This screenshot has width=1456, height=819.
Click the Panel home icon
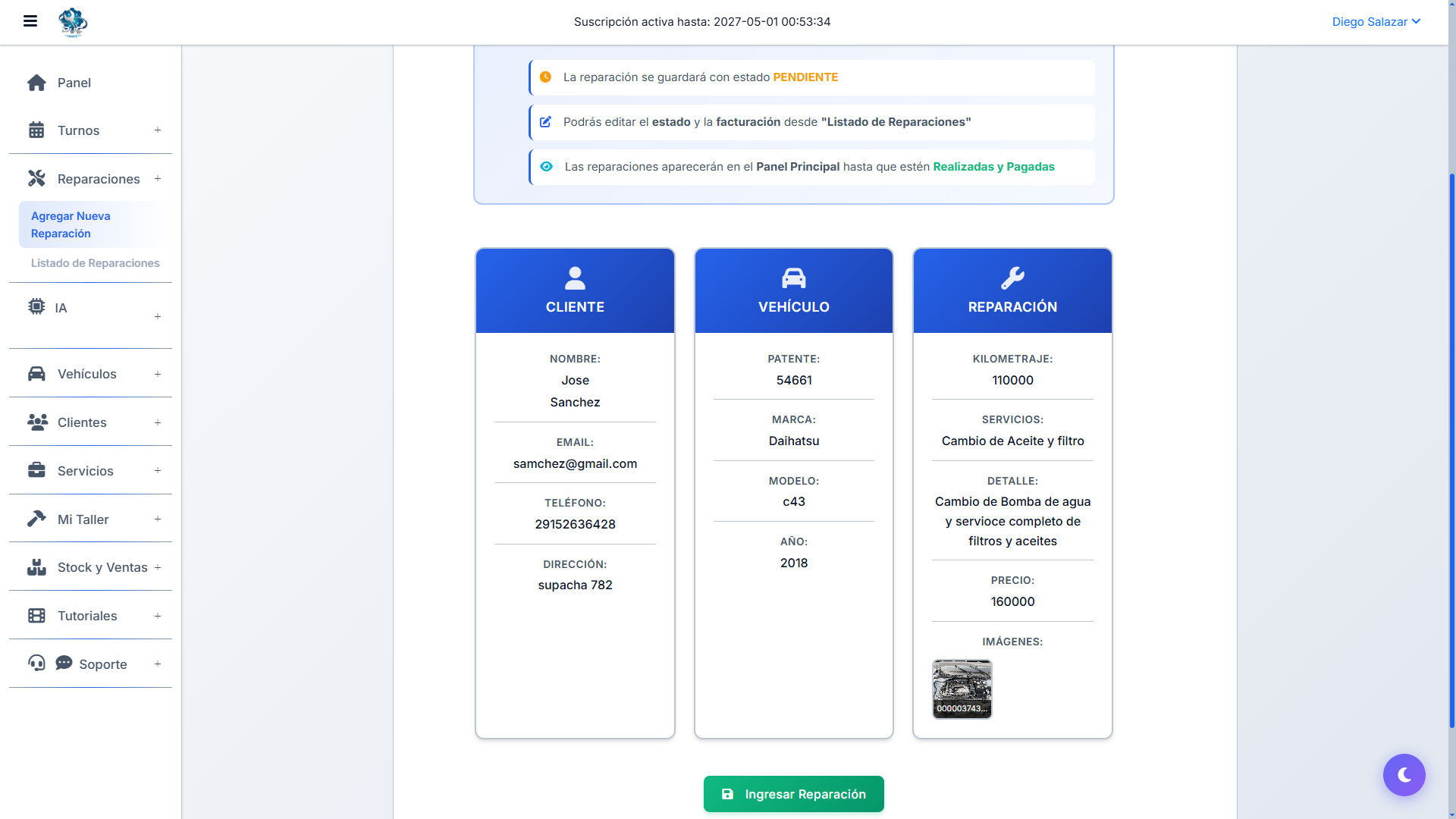coord(36,83)
